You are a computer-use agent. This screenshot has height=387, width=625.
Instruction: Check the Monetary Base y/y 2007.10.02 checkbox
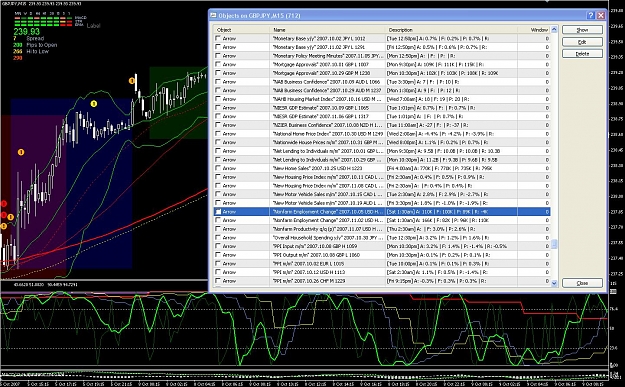coord(218,38)
